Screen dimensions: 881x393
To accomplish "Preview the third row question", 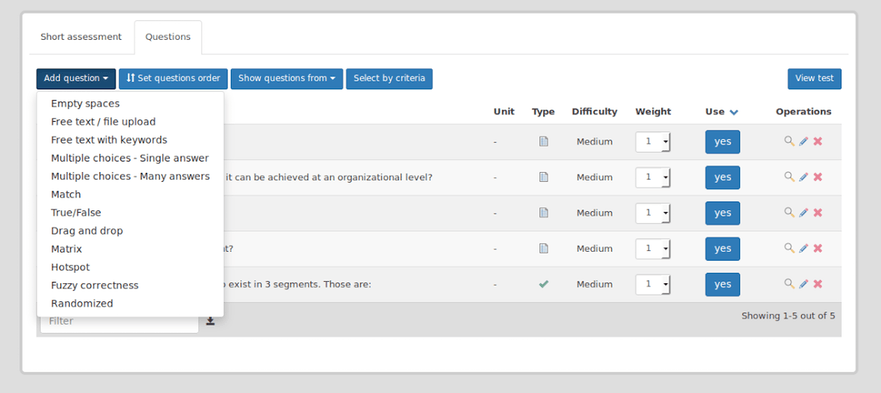I will [789, 213].
